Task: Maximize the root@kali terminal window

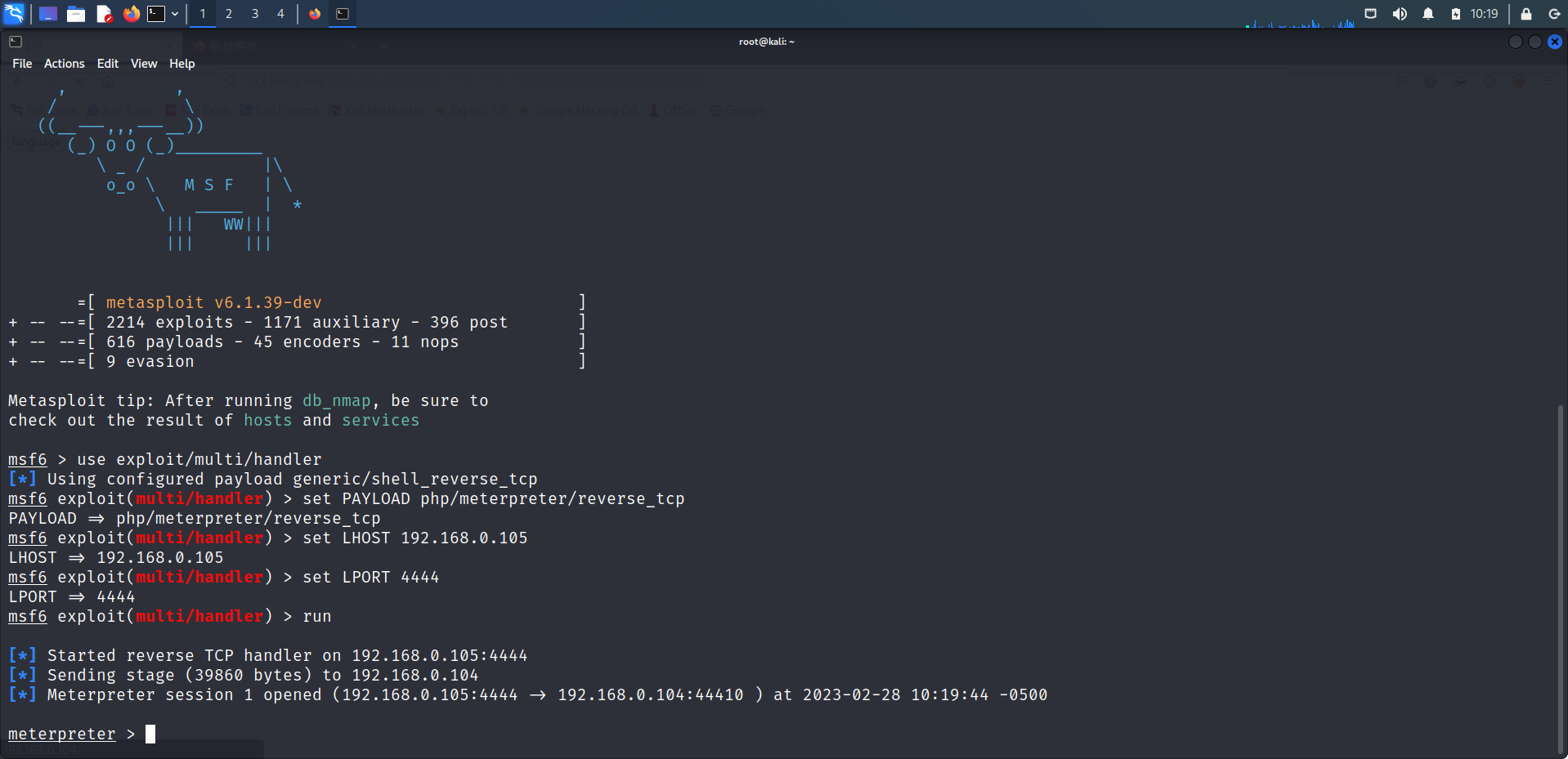Action: tap(1535, 42)
